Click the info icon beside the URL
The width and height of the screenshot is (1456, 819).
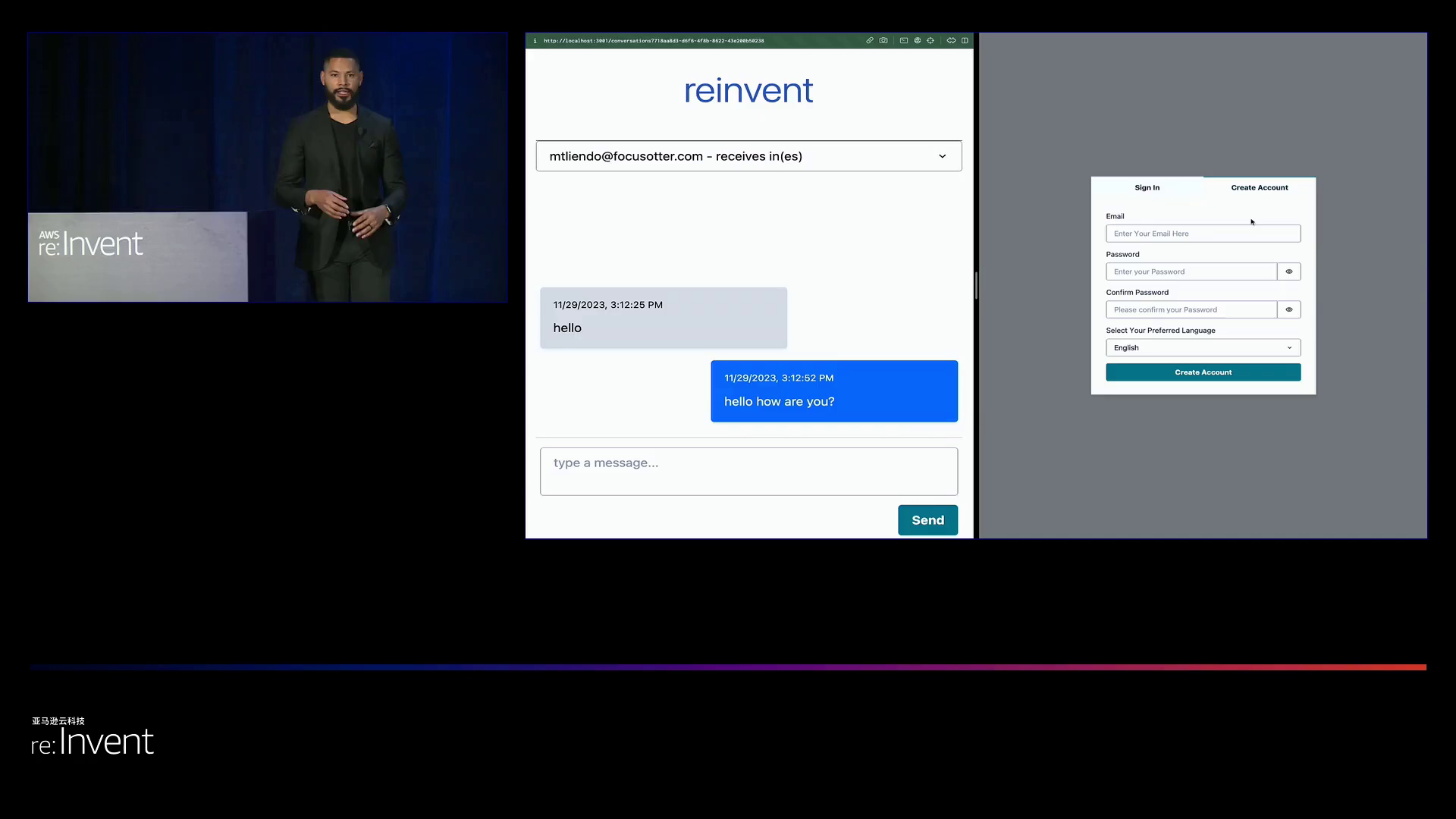coord(535,41)
